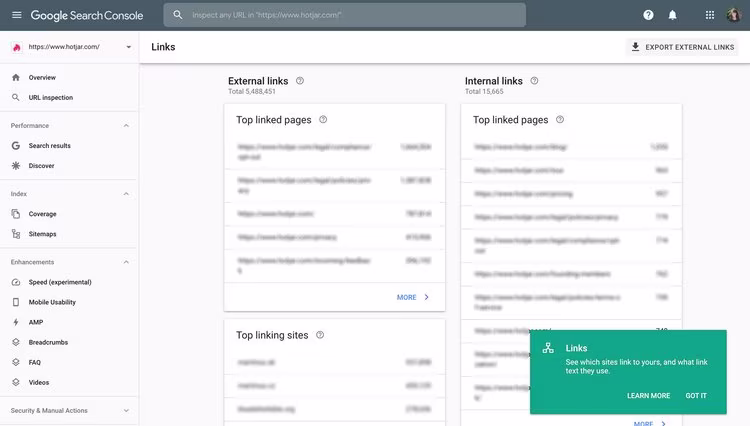The height and width of the screenshot is (426, 750).
Task: Open the Google apps grid
Action: pyautogui.click(x=710, y=15)
